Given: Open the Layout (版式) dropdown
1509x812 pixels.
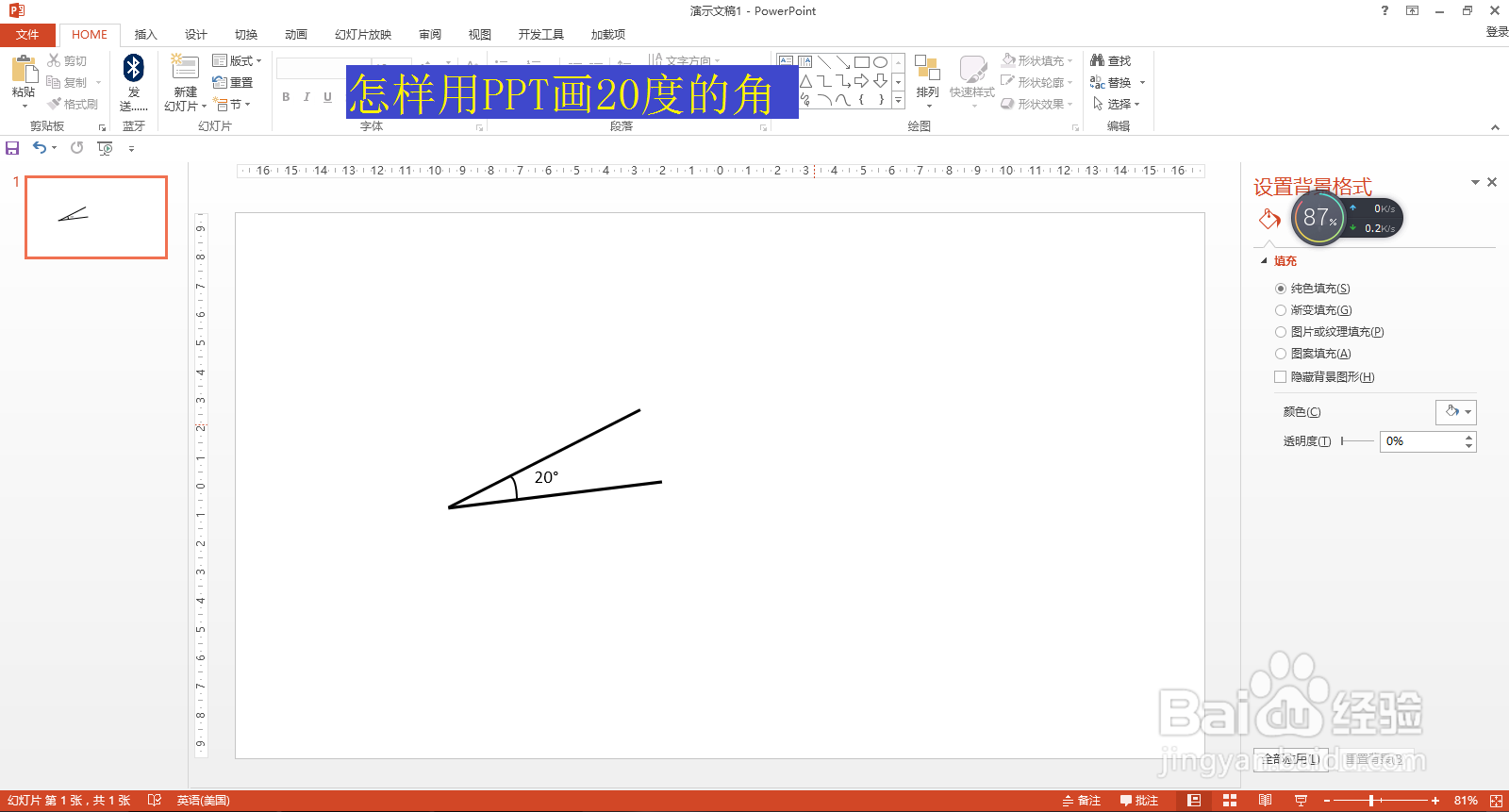Looking at the screenshot, I should 238,60.
